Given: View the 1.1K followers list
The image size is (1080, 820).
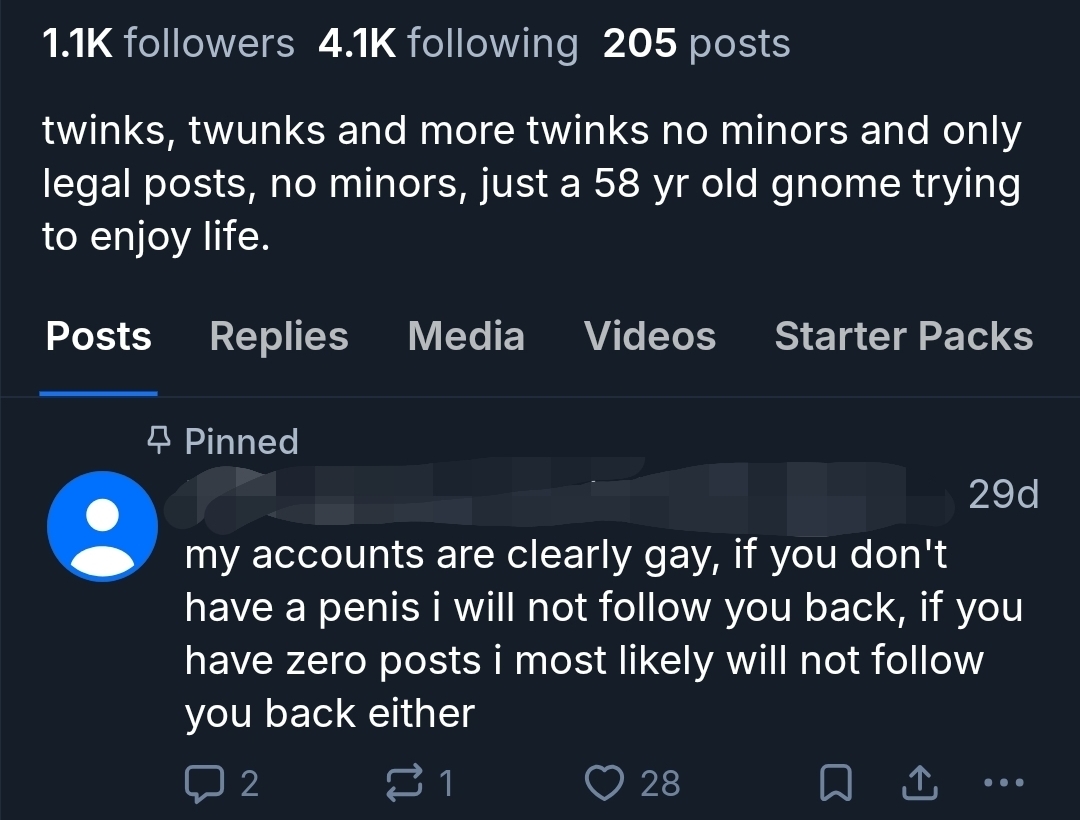Looking at the screenshot, I should point(168,43).
